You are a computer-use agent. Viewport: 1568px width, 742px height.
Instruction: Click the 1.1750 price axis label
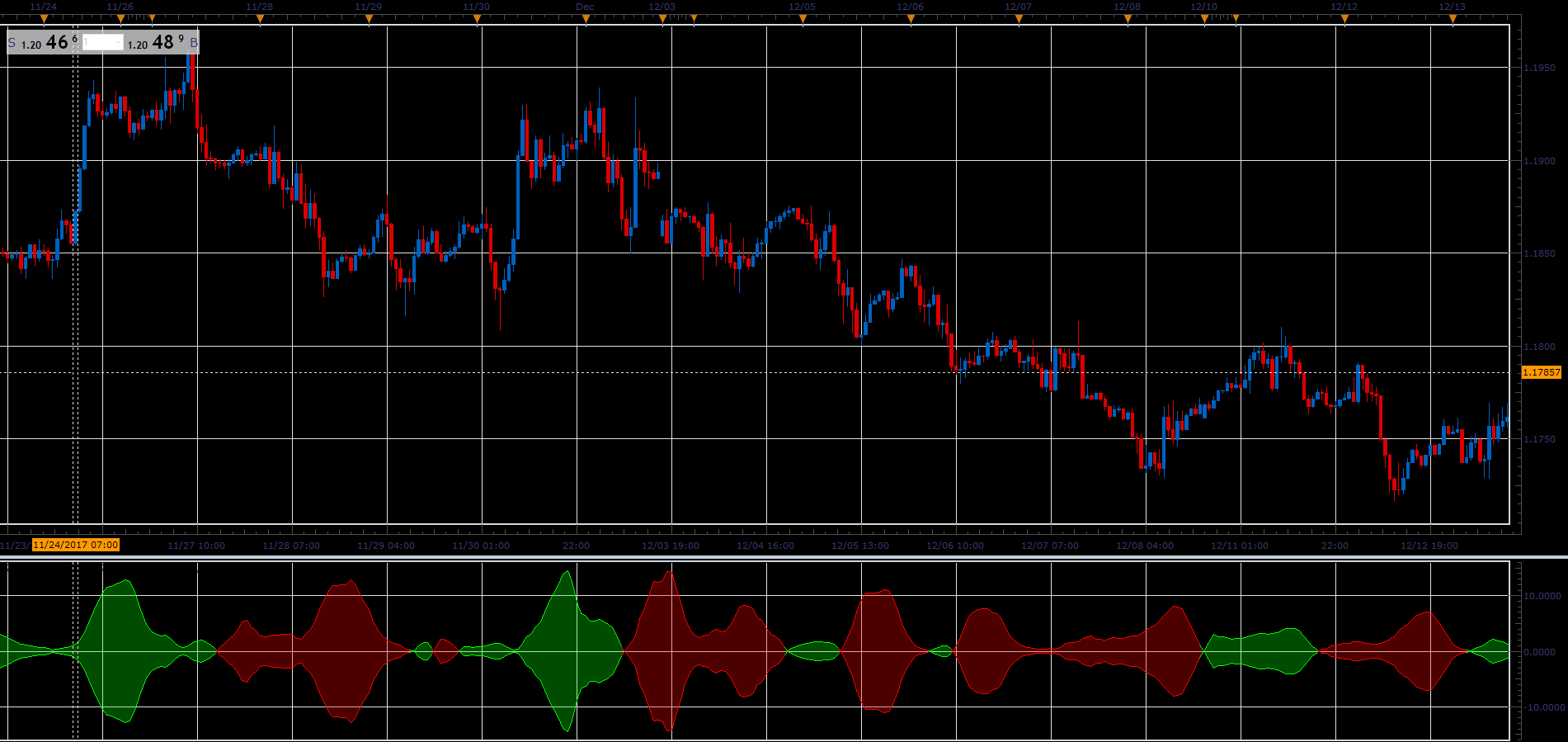pos(1539,439)
